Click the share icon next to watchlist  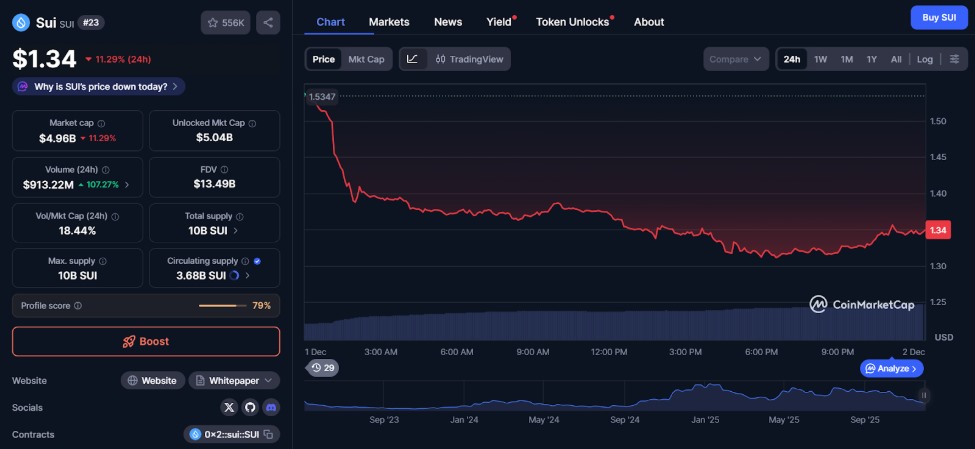coord(267,22)
